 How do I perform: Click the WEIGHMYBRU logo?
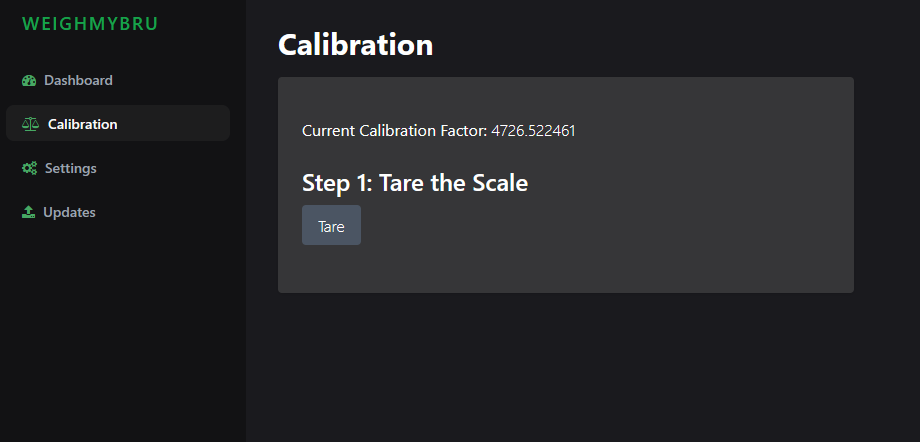[x=90, y=24]
